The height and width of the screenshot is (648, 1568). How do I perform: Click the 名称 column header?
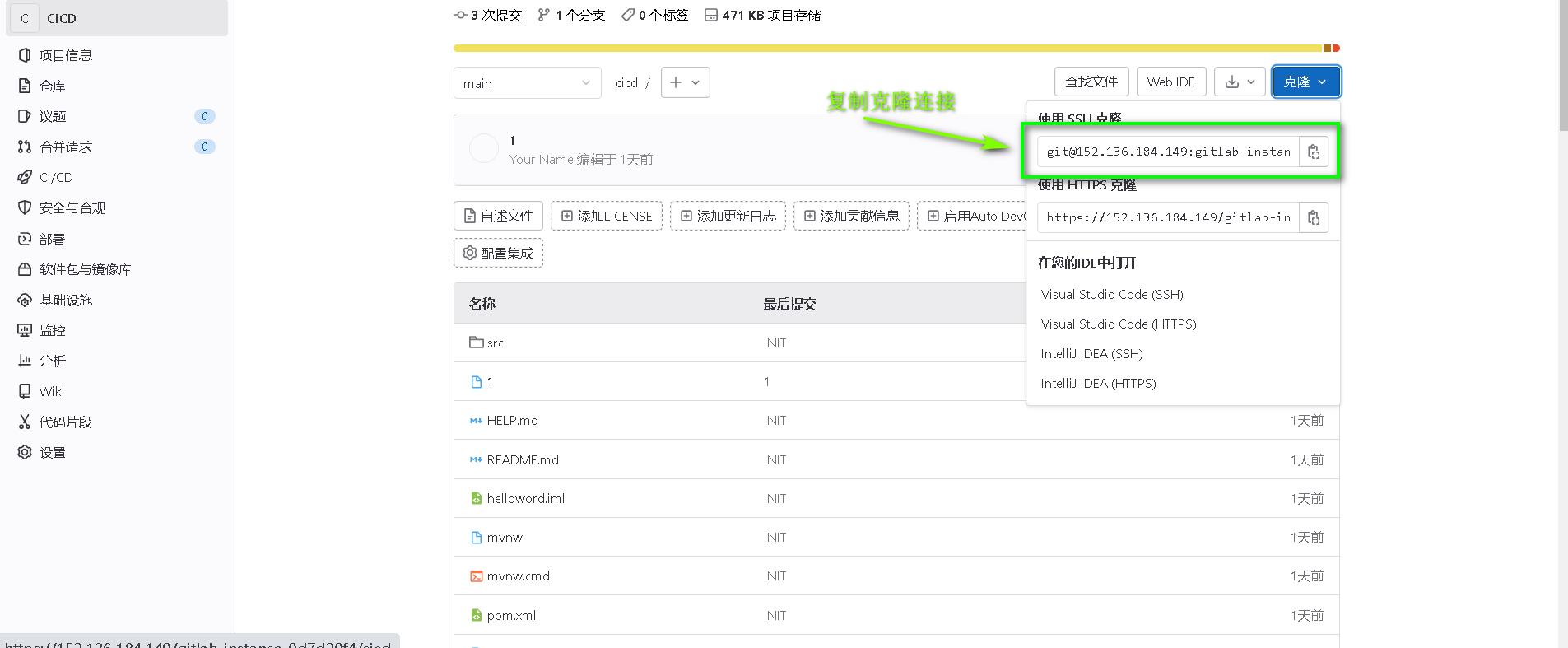pyautogui.click(x=482, y=304)
